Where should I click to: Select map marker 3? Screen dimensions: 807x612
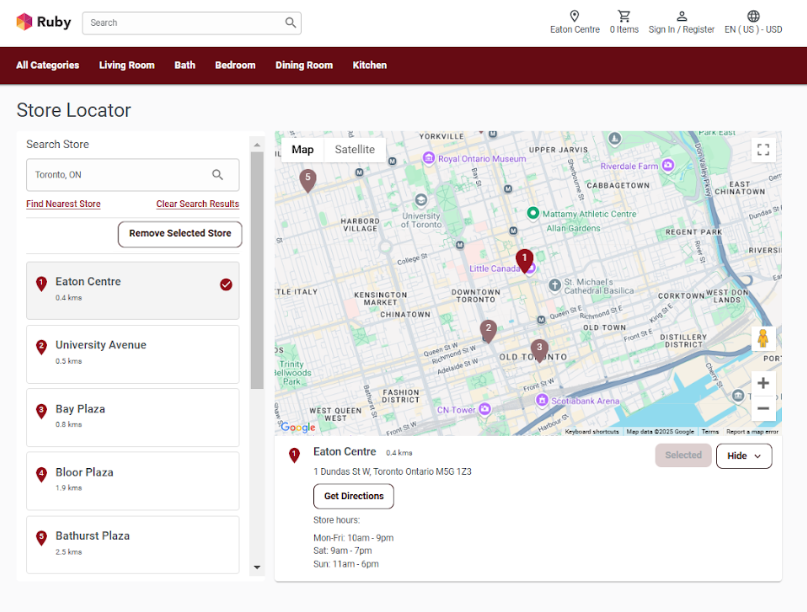(539, 350)
